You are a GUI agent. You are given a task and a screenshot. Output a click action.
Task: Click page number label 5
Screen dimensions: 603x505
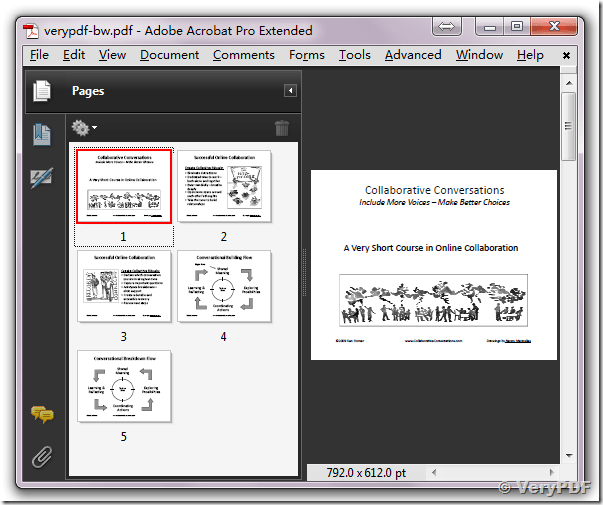(x=123, y=437)
